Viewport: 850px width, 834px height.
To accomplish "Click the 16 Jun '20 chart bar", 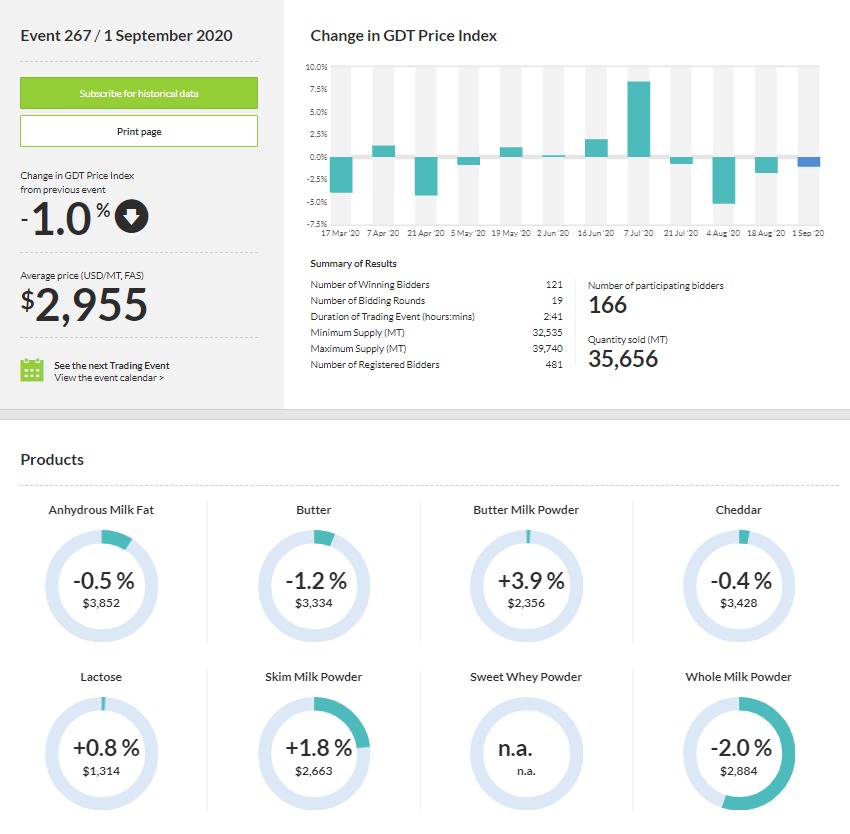I will 596,148.
